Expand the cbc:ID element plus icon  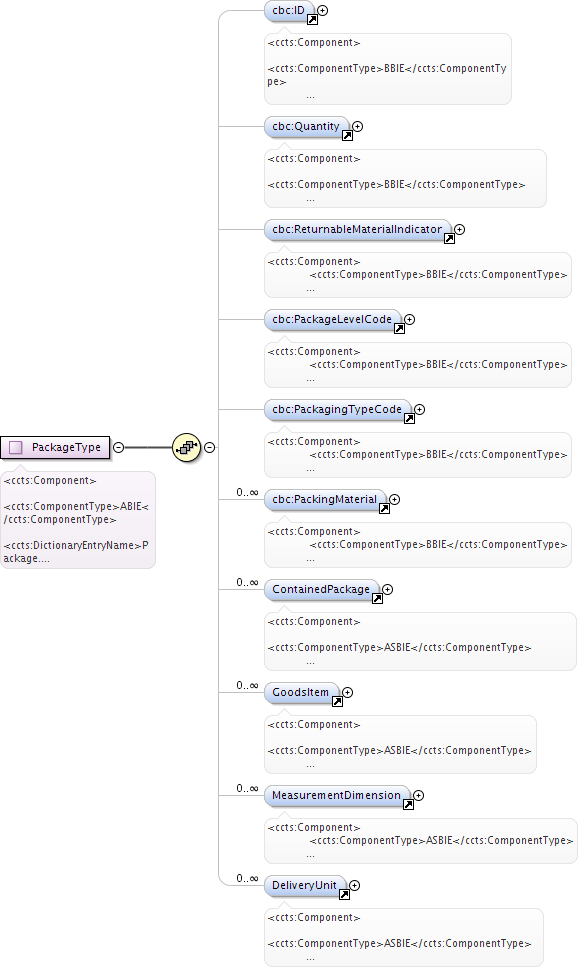click(x=323, y=11)
